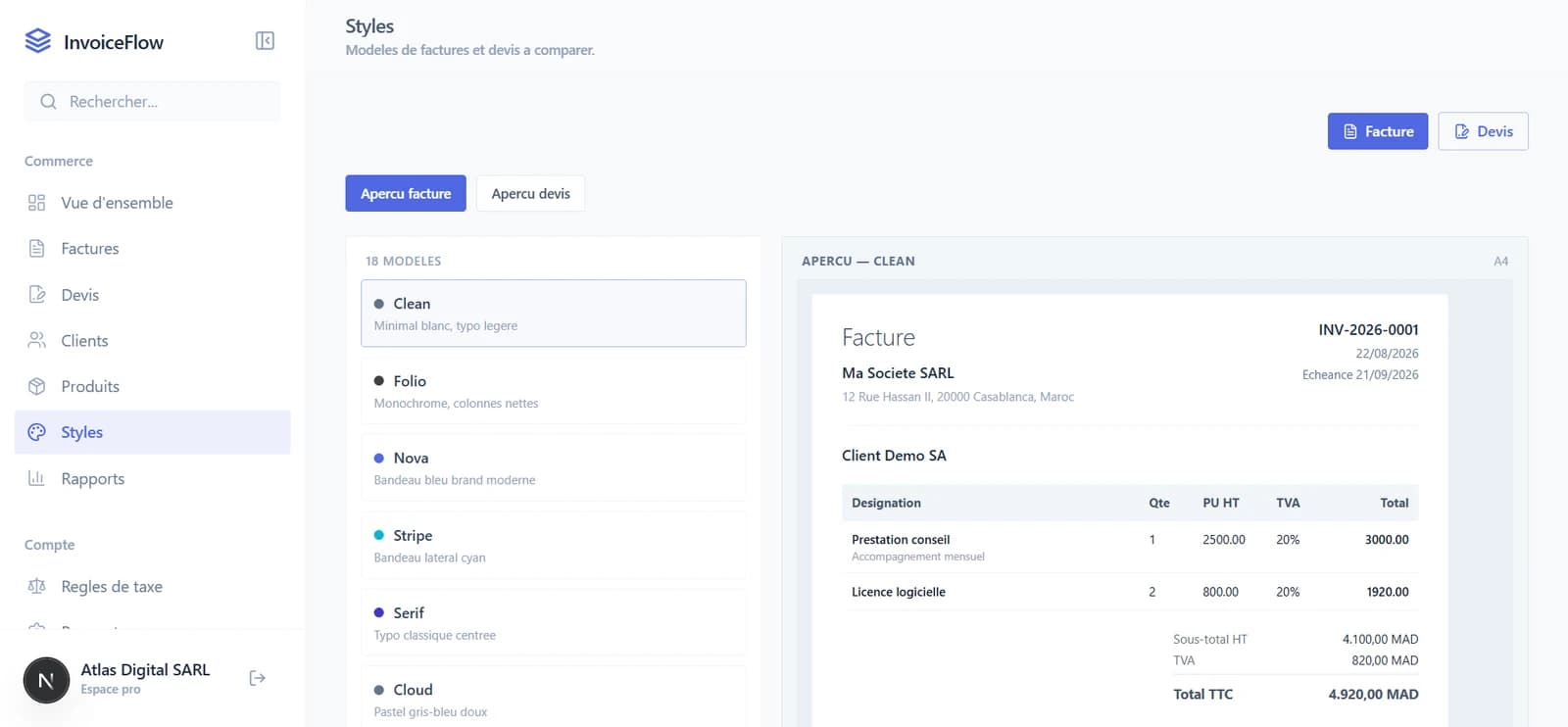Click the logout icon beside Atlas Digital SARL
This screenshot has width=1568, height=727.
(258, 678)
